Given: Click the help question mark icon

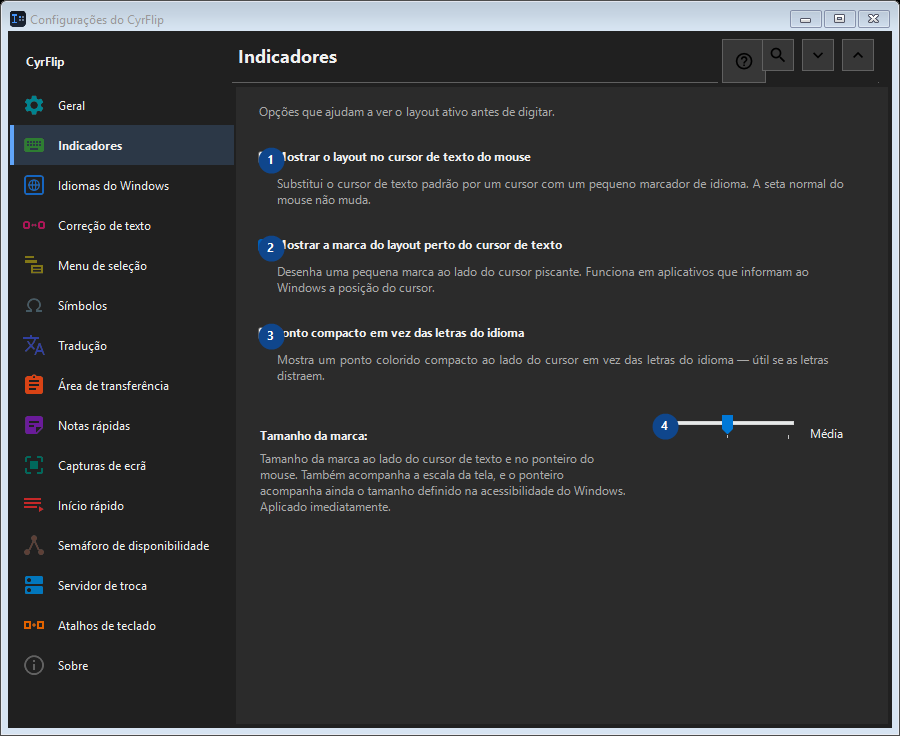Looking at the screenshot, I should coord(743,61).
